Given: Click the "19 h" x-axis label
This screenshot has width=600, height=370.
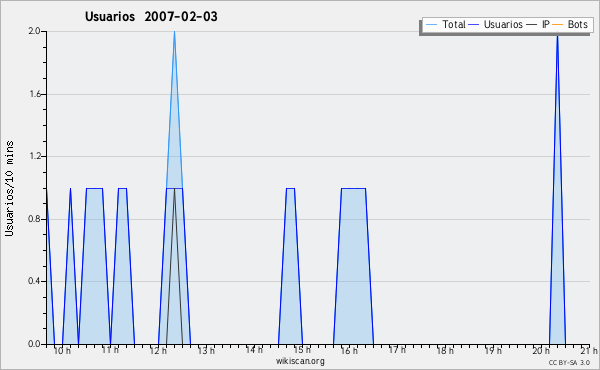Looking at the screenshot, I should click(493, 351).
